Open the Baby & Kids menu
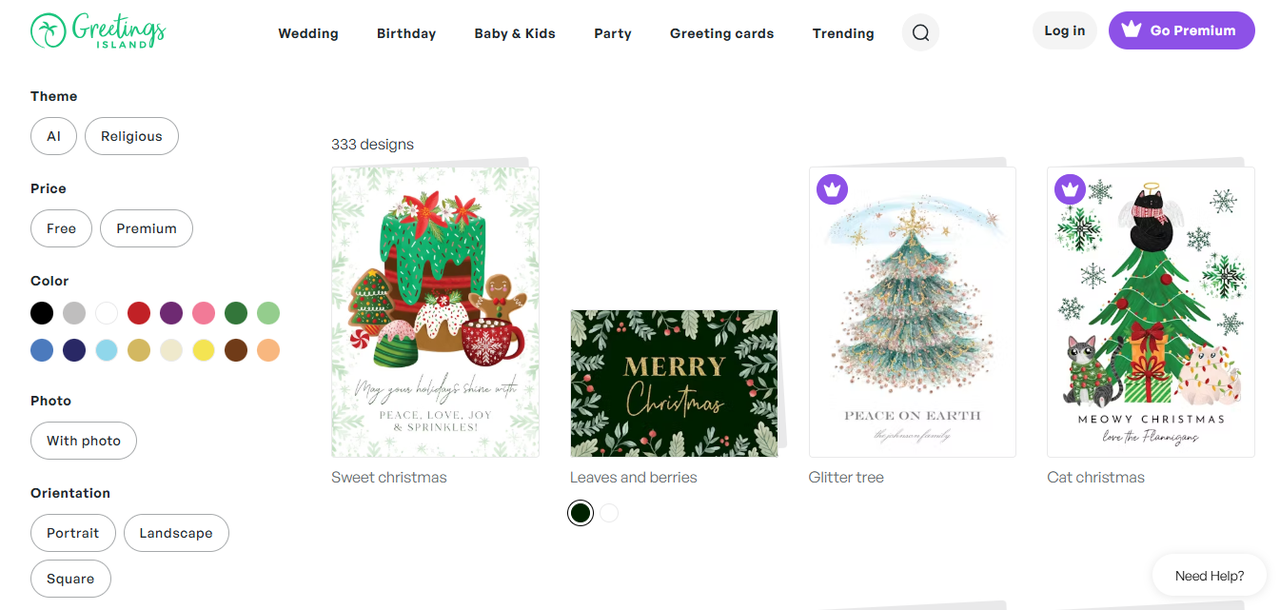Image resolution: width=1280 pixels, height=610 pixels. tap(514, 33)
